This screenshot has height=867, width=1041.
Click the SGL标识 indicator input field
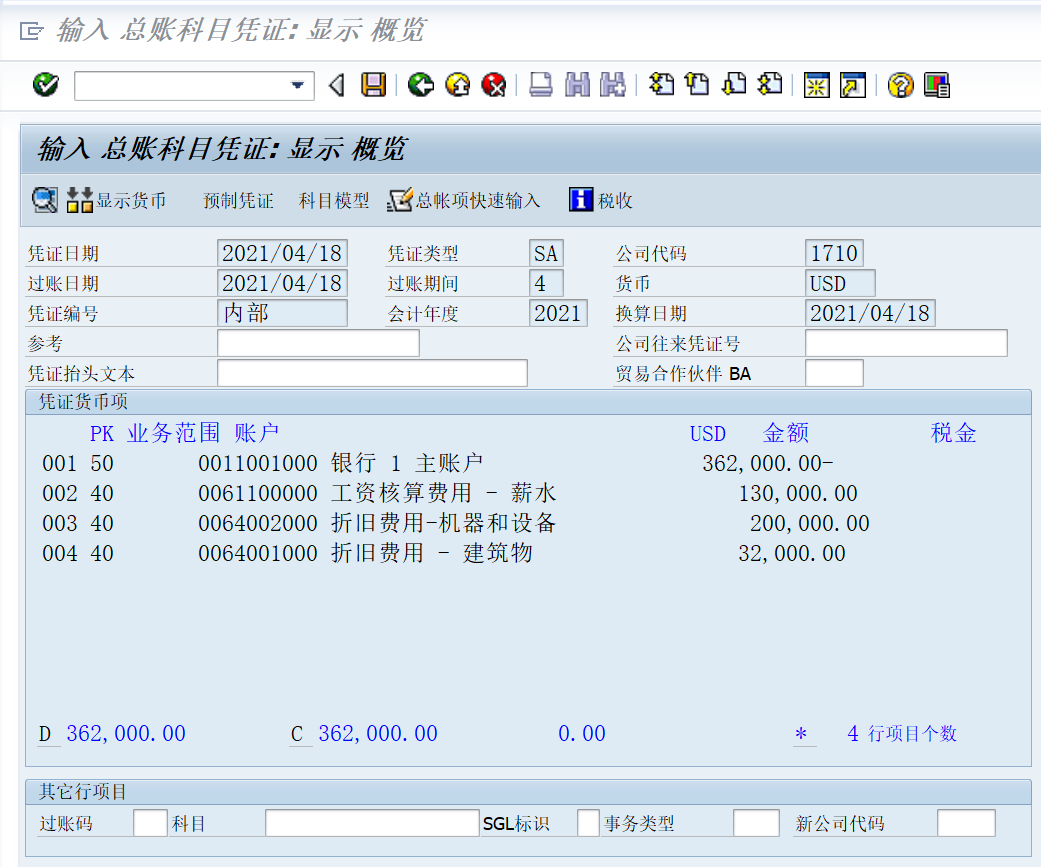click(x=588, y=823)
